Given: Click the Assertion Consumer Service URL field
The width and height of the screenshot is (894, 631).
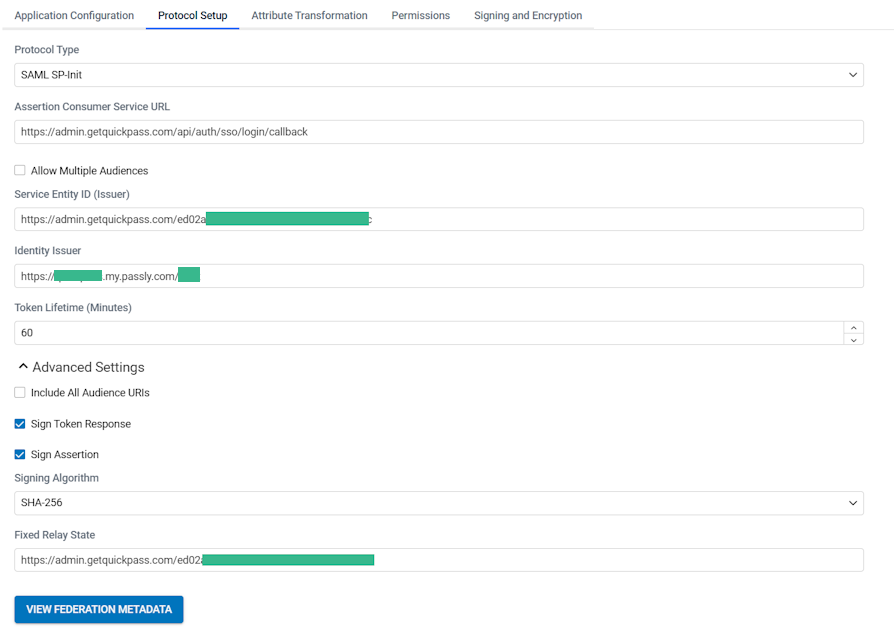Looking at the screenshot, I should (438, 132).
